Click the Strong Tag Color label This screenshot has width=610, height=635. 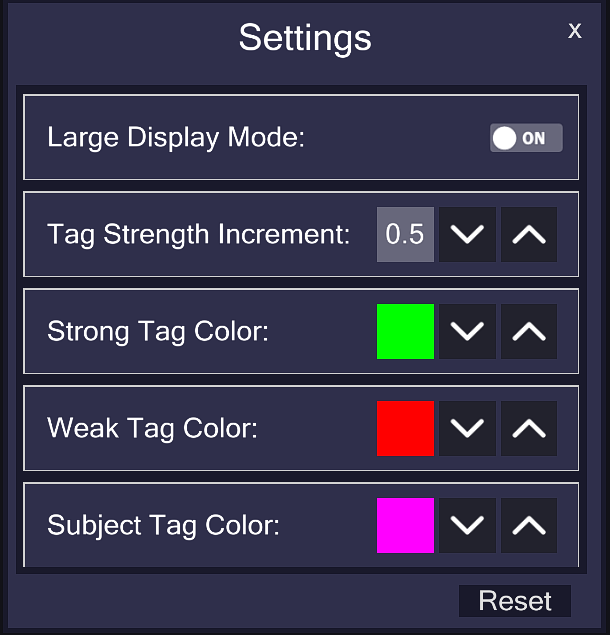tap(158, 332)
